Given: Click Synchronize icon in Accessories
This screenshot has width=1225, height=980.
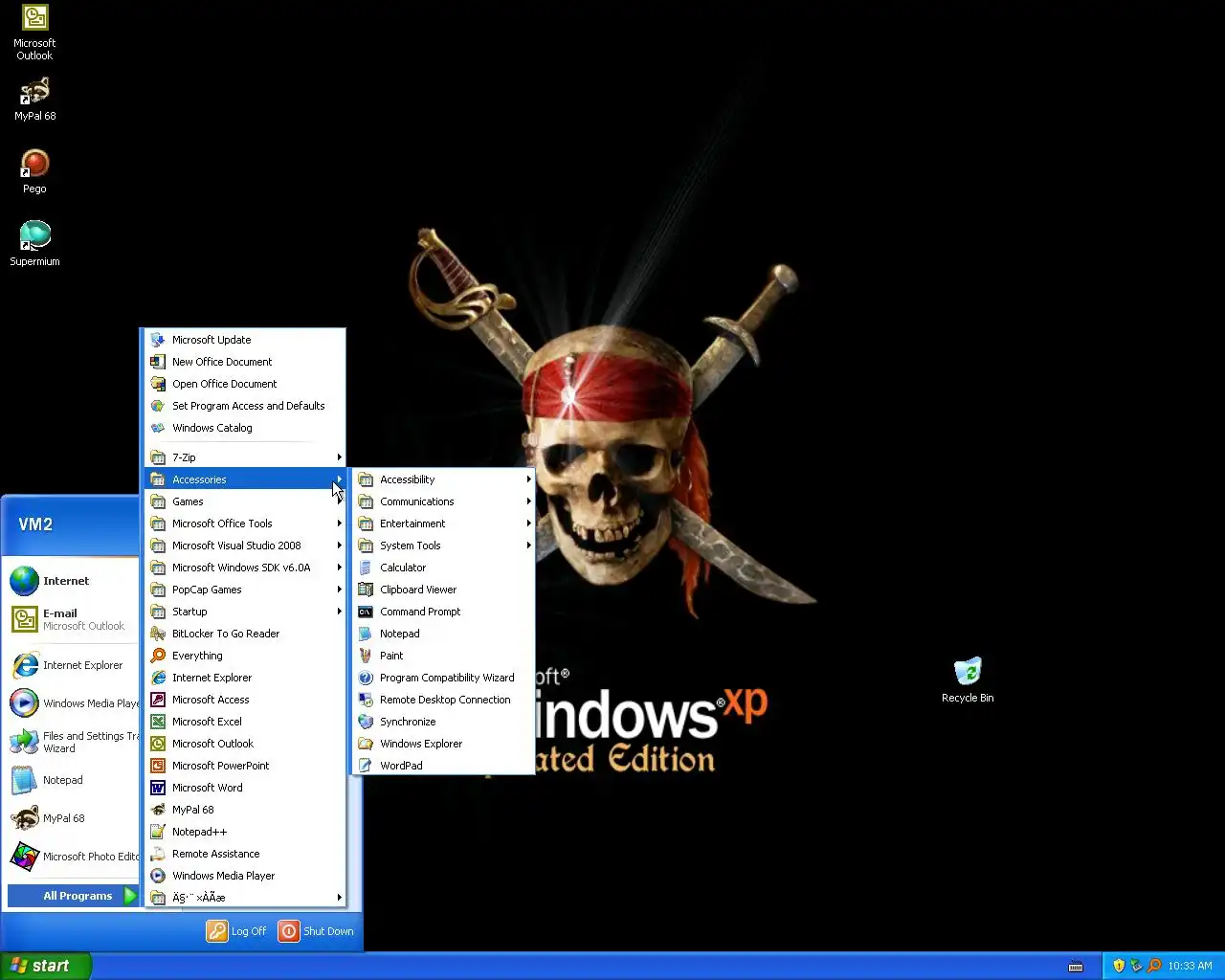Looking at the screenshot, I should (x=366, y=722).
